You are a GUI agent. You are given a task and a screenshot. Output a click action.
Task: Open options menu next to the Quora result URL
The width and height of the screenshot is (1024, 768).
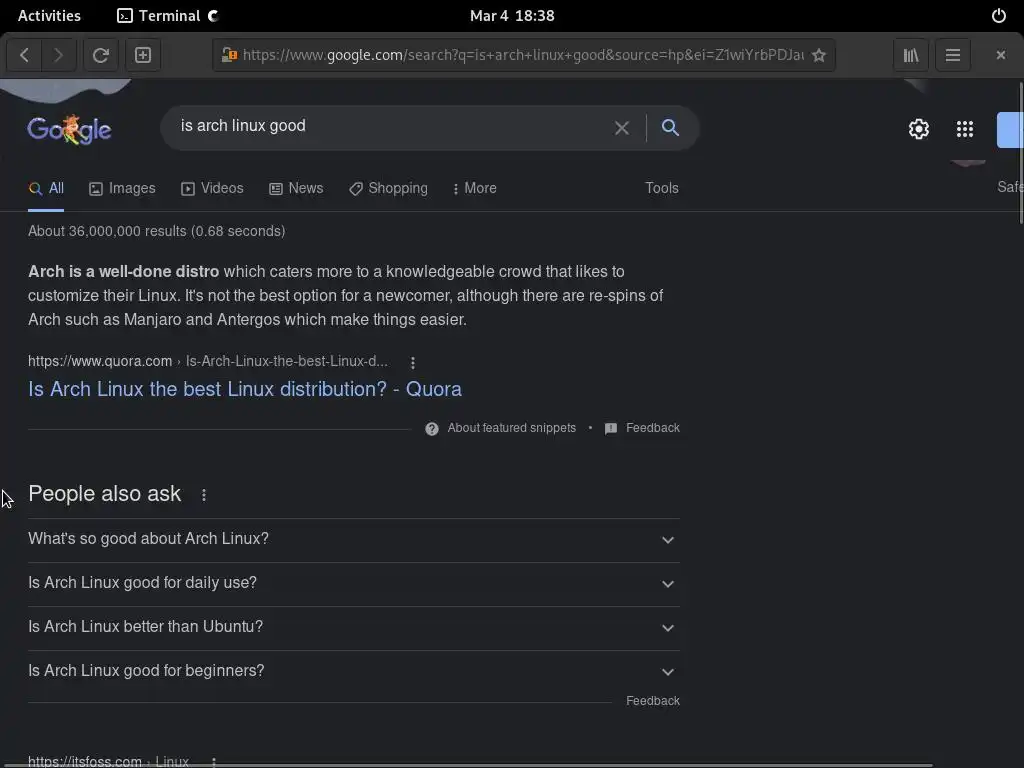tap(413, 362)
